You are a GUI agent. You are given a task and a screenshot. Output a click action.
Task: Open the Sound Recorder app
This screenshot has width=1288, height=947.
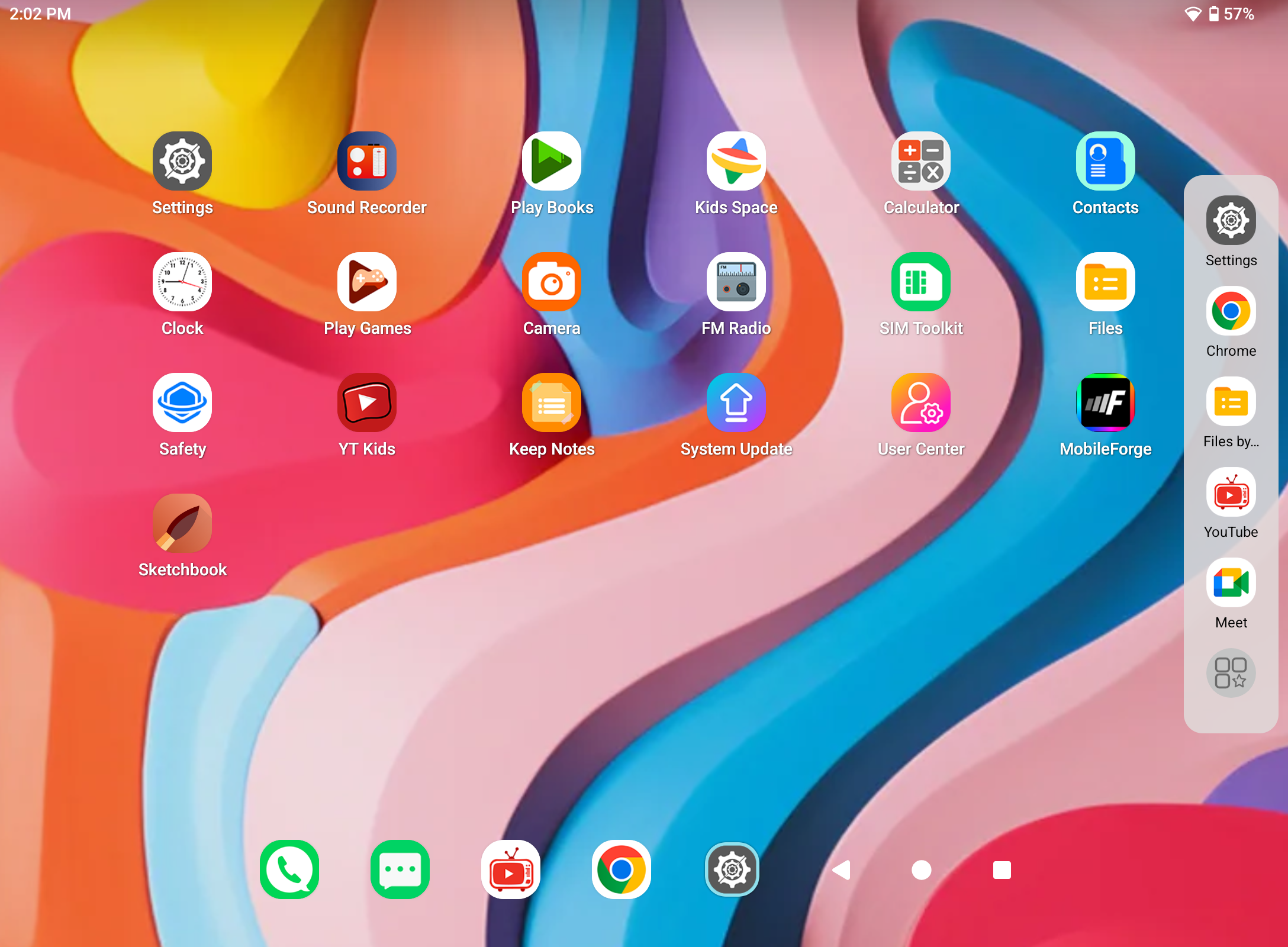367,162
